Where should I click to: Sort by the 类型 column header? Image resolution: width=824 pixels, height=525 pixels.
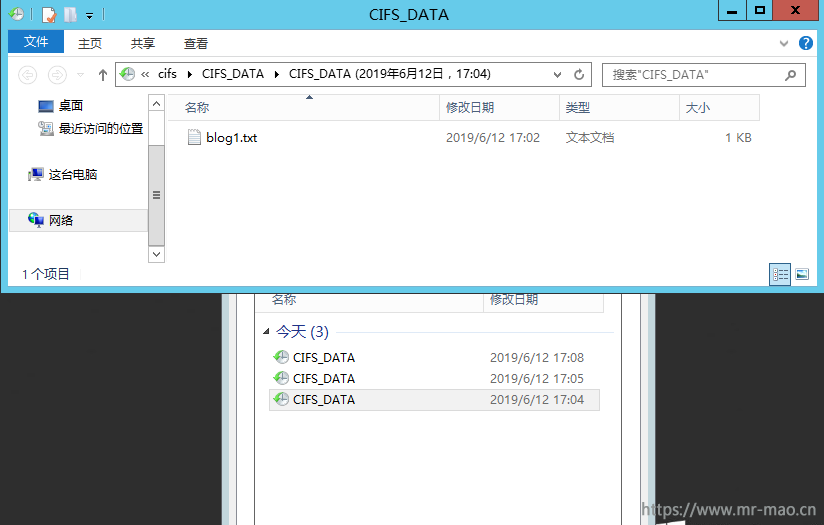point(619,108)
